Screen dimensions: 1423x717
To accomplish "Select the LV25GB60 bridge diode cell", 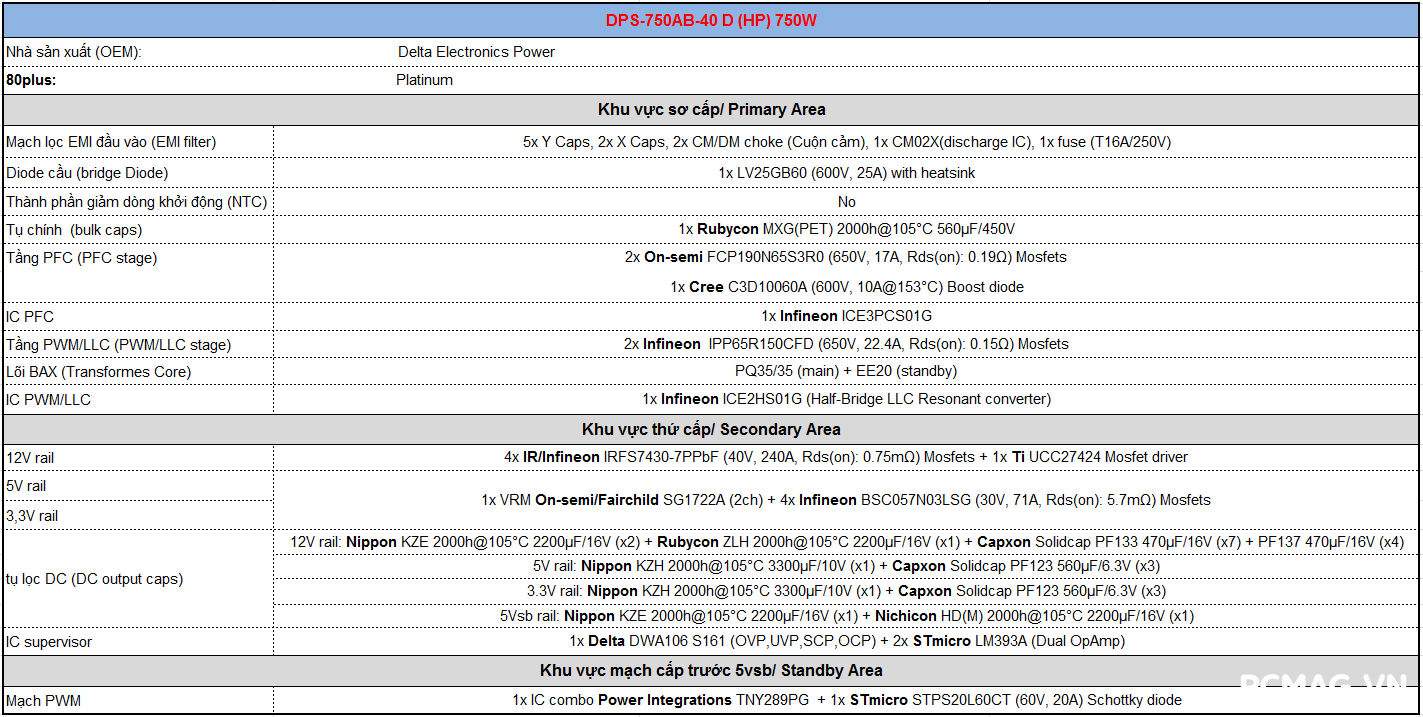I will [x=846, y=173].
